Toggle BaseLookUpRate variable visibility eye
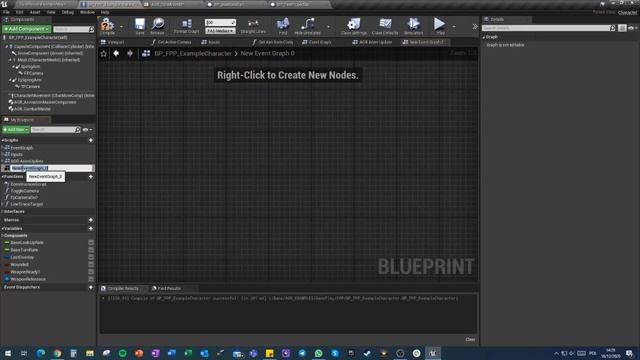 [91, 242]
